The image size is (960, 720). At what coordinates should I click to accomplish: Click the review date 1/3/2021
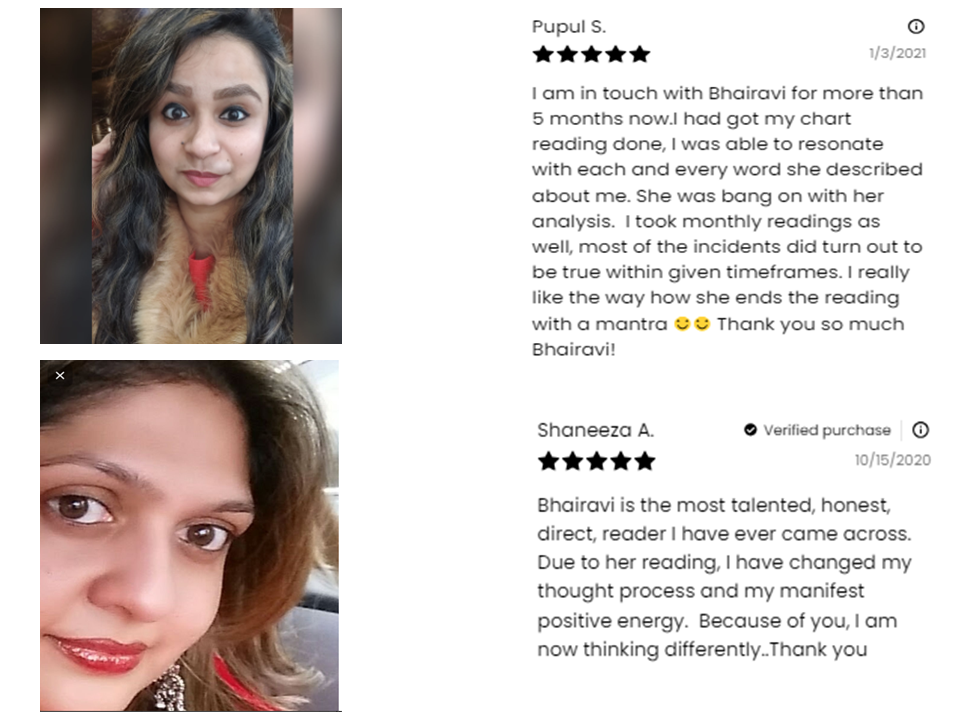click(x=897, y=53)
